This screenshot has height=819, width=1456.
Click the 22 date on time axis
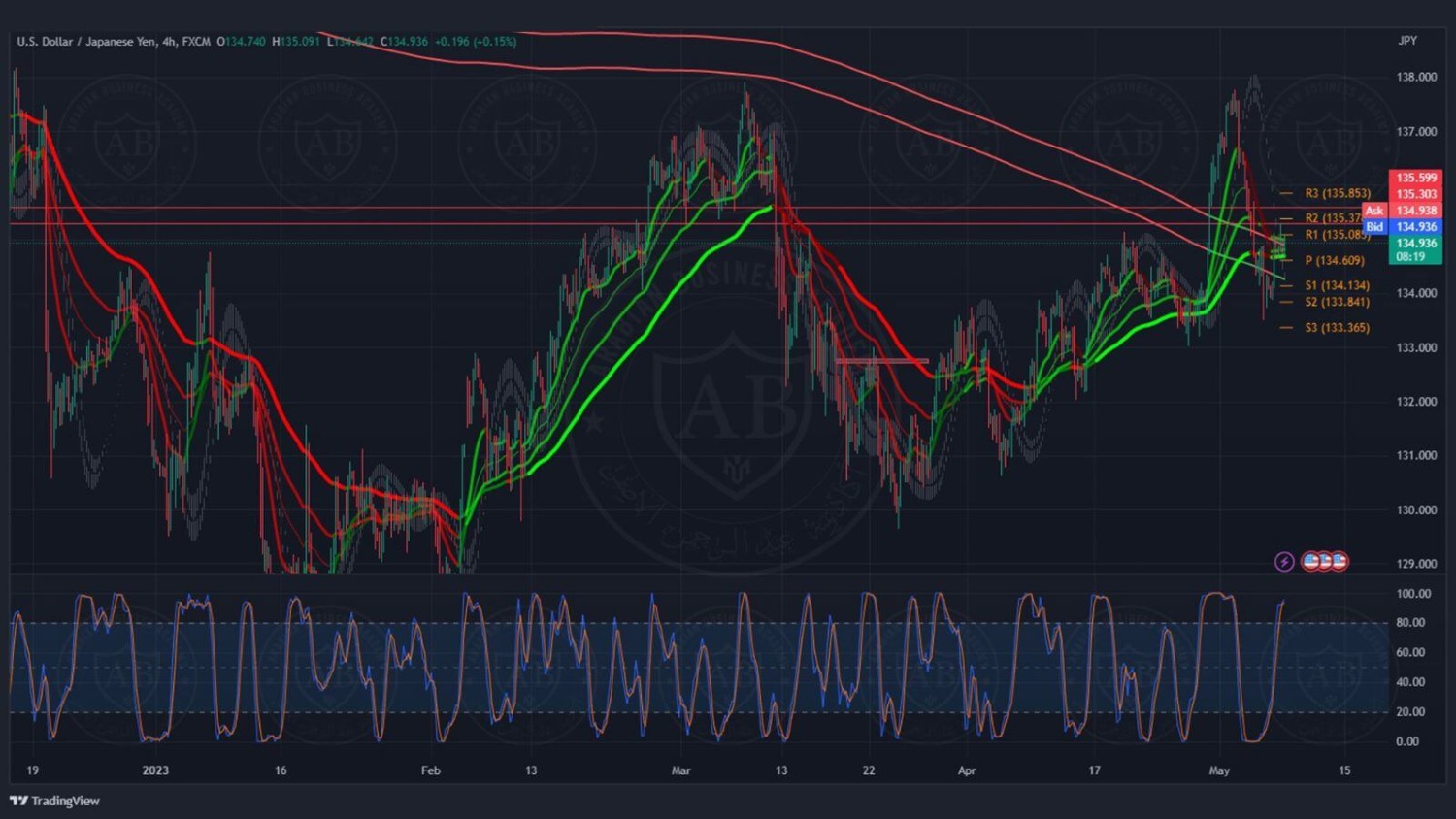868,770
